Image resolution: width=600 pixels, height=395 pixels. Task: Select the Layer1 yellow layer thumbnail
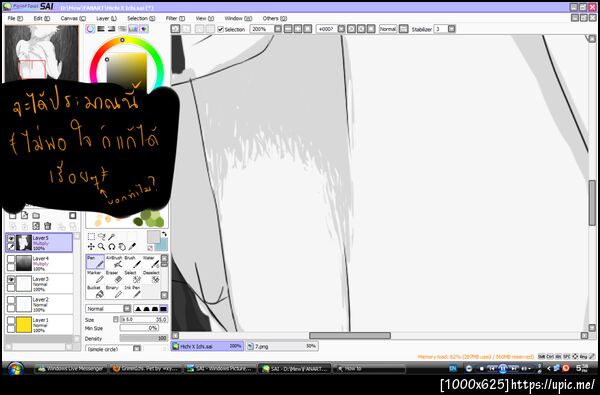pos(24,325)
